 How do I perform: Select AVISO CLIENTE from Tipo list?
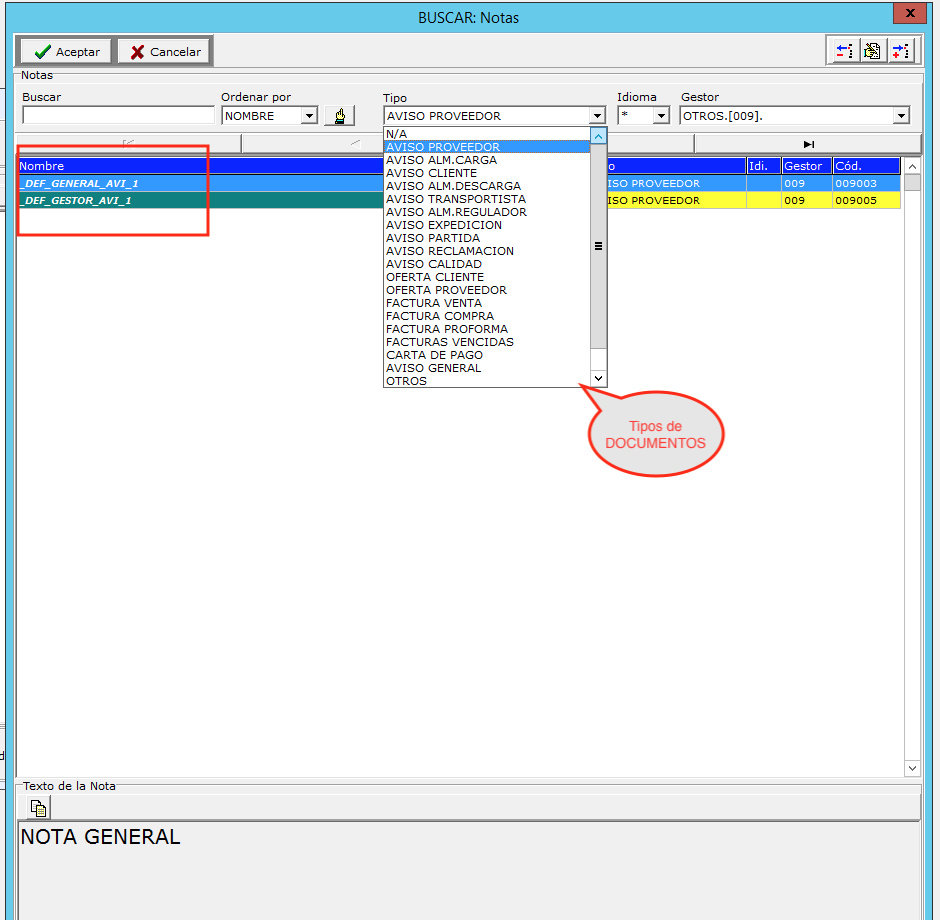tap(431, 173)
